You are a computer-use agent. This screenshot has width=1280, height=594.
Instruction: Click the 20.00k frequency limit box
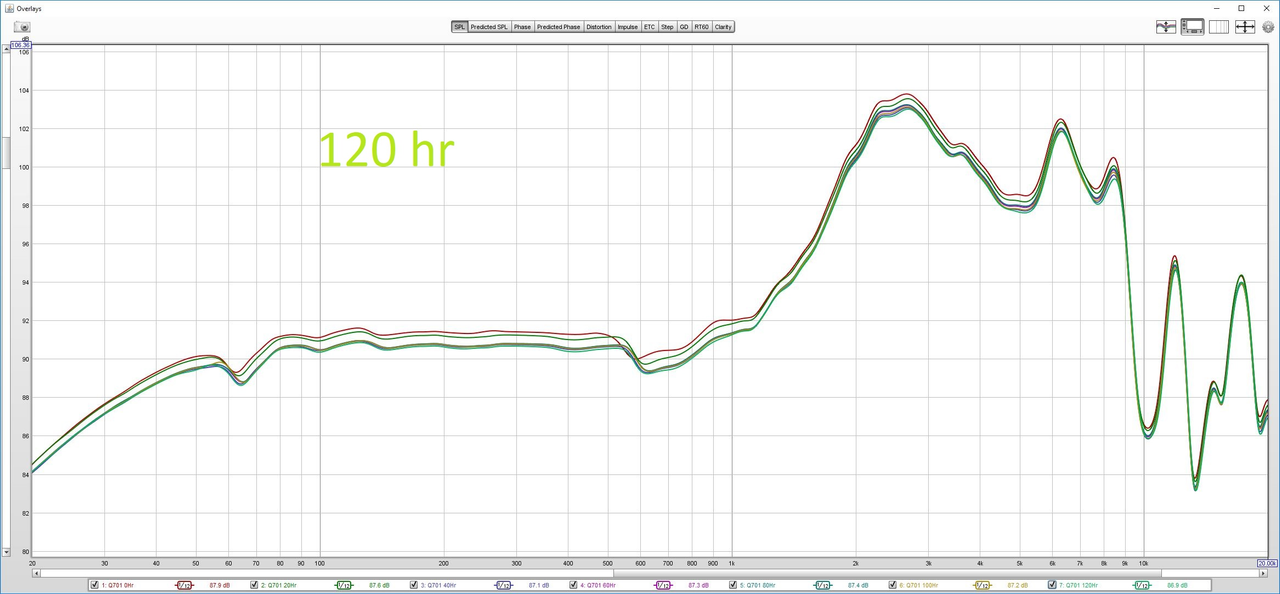tap(1267, 563)
